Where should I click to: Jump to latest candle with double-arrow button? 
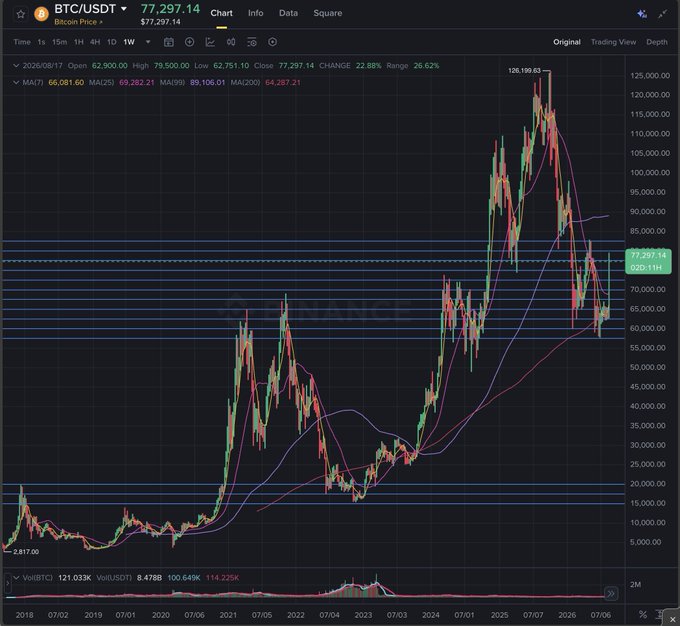(611, 593)
